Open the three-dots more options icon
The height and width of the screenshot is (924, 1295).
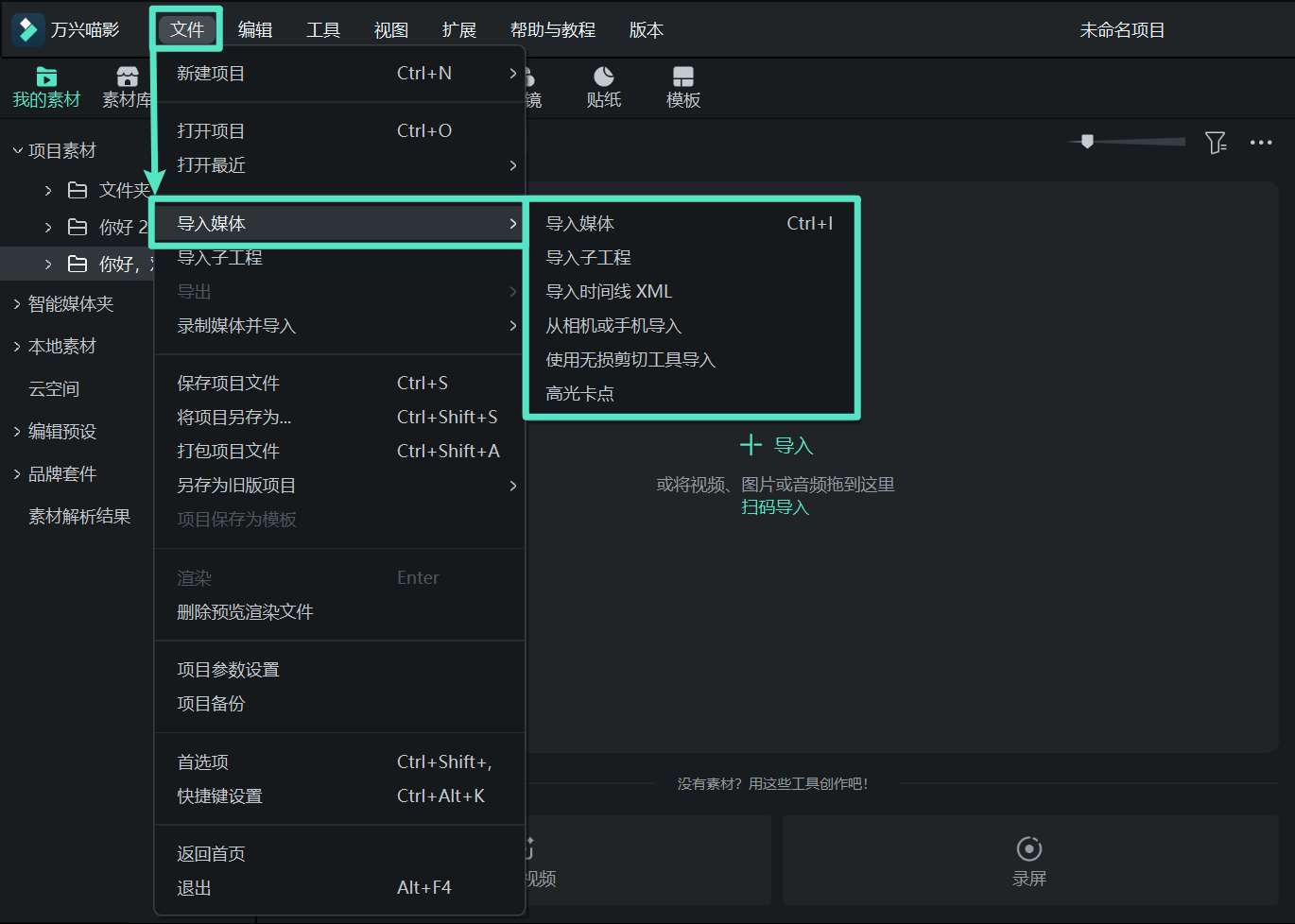point(1261,143)
